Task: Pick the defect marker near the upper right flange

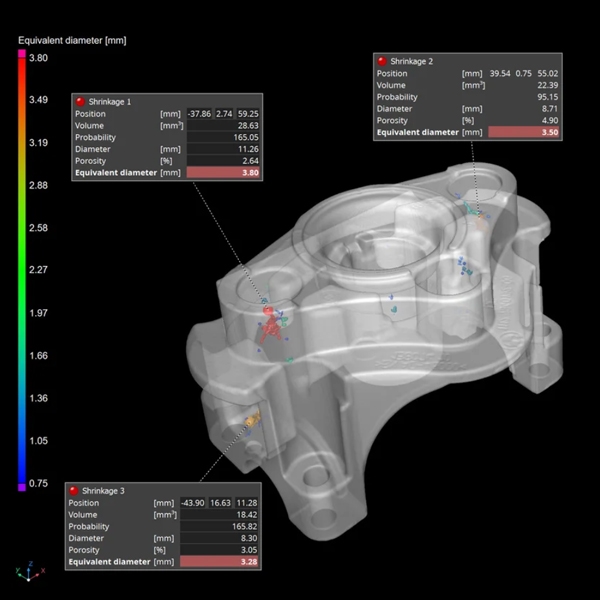Action: pyautogui.click(x=473, y=210)
